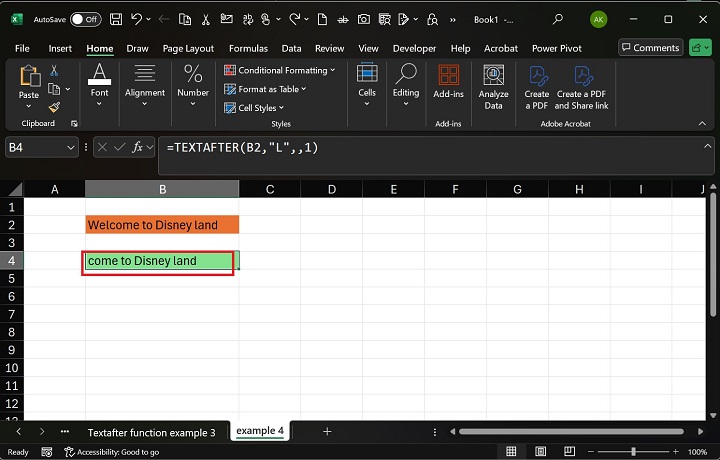Click the Insert Function fx icon

[x=138, y=147]
